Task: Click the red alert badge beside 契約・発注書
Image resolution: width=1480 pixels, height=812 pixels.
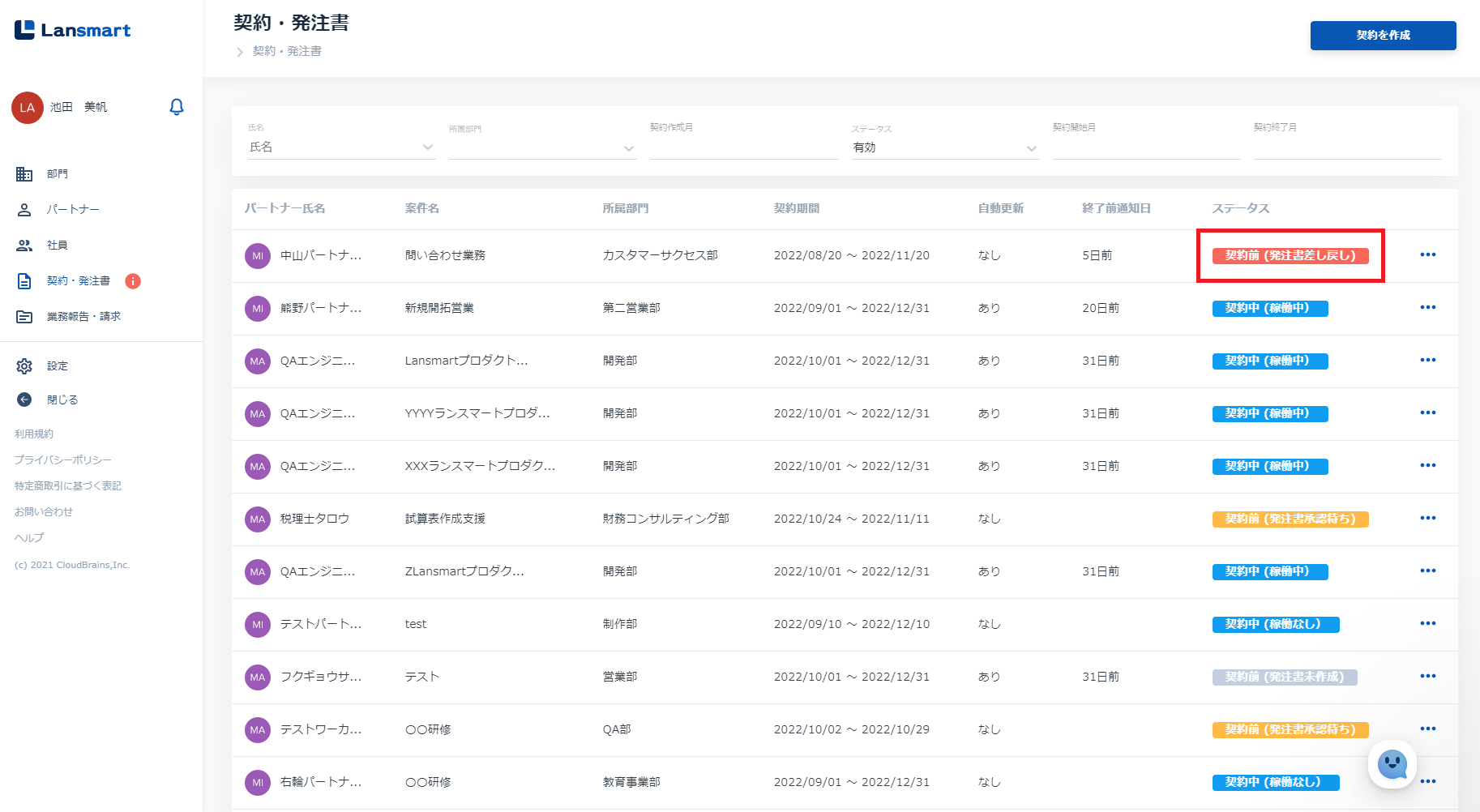Action: click(x=133, y=281)
